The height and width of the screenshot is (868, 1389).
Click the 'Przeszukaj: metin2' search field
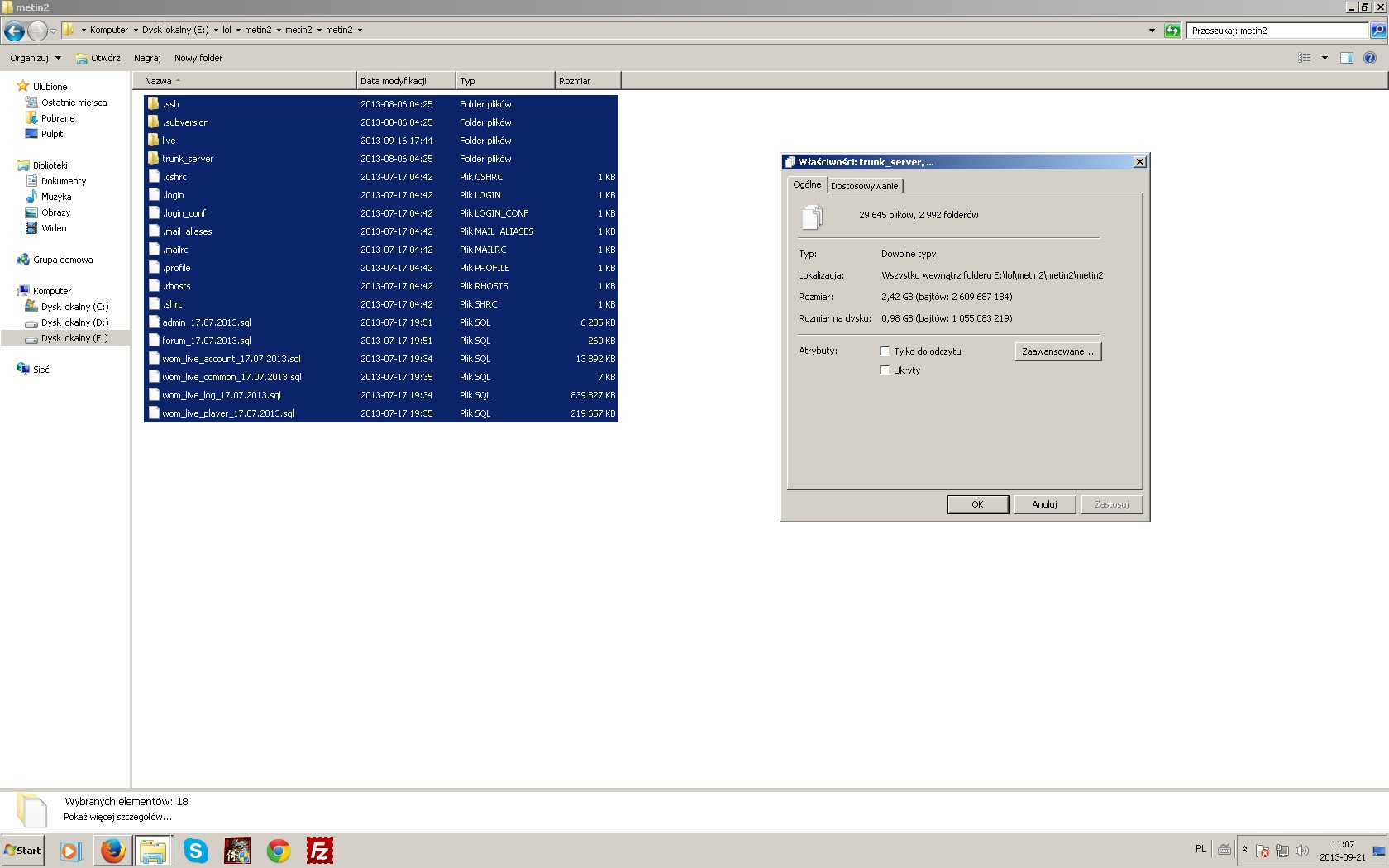point(1278,31)
